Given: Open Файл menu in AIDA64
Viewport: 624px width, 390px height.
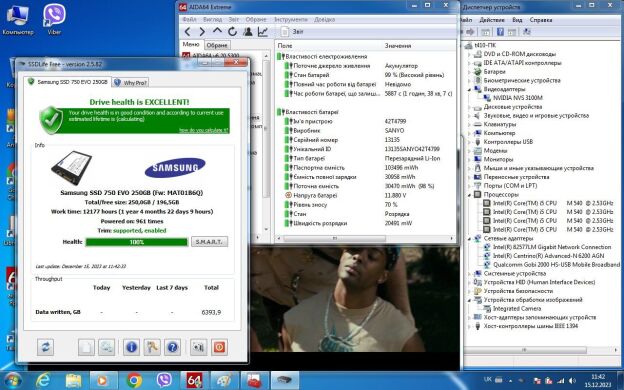Looking at the screenshot, I should coord(189,20).
